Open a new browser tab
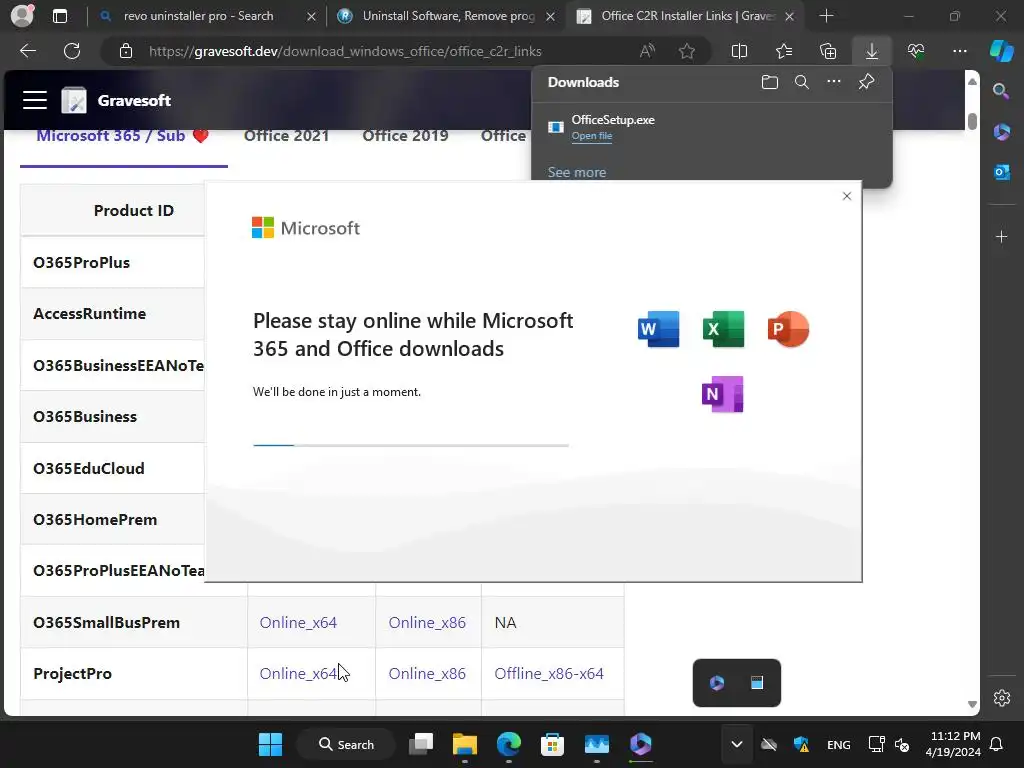Viewport: 1024px width, 768px height. coord(826,16)
